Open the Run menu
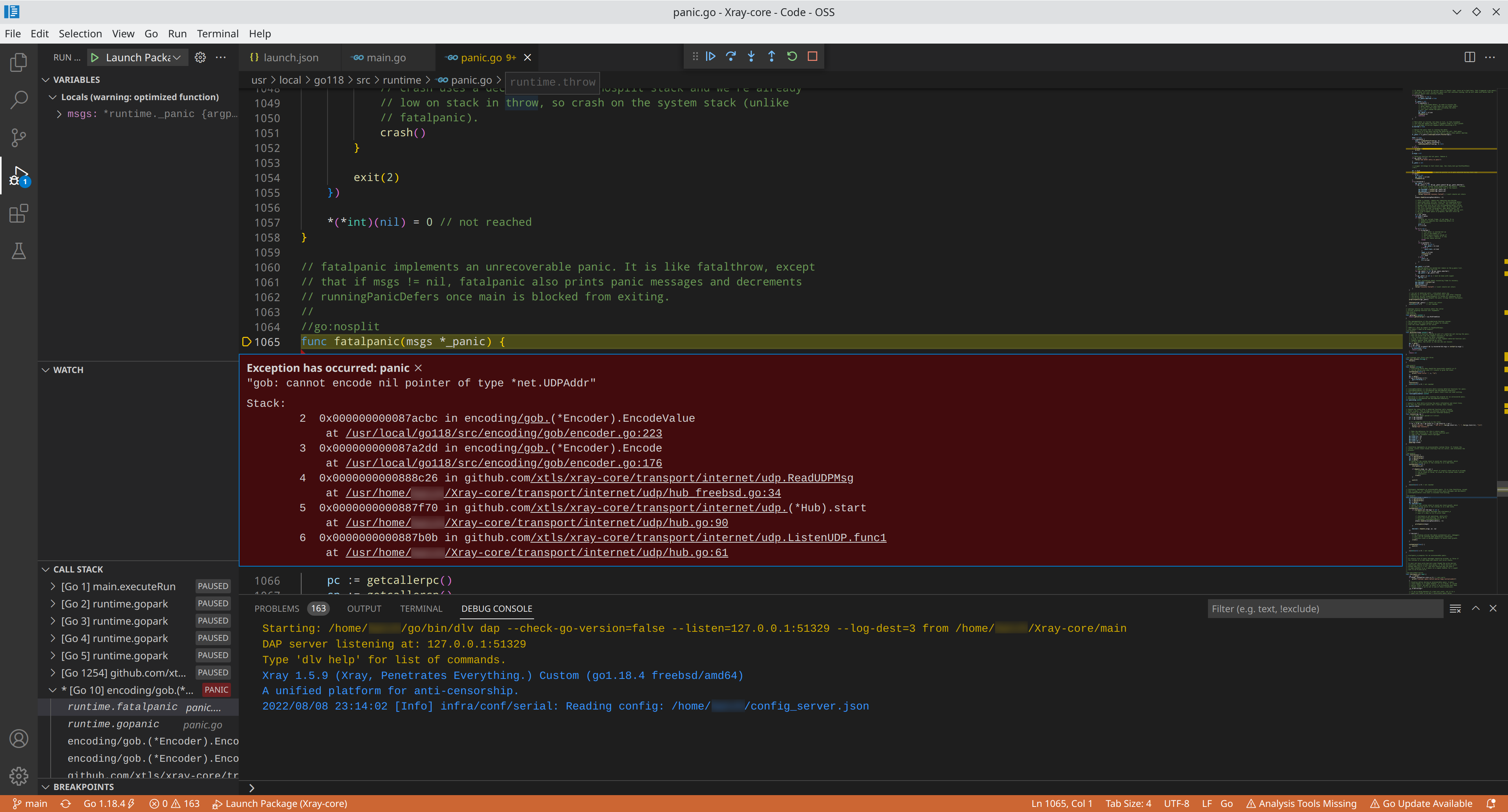 pos(177,33)
